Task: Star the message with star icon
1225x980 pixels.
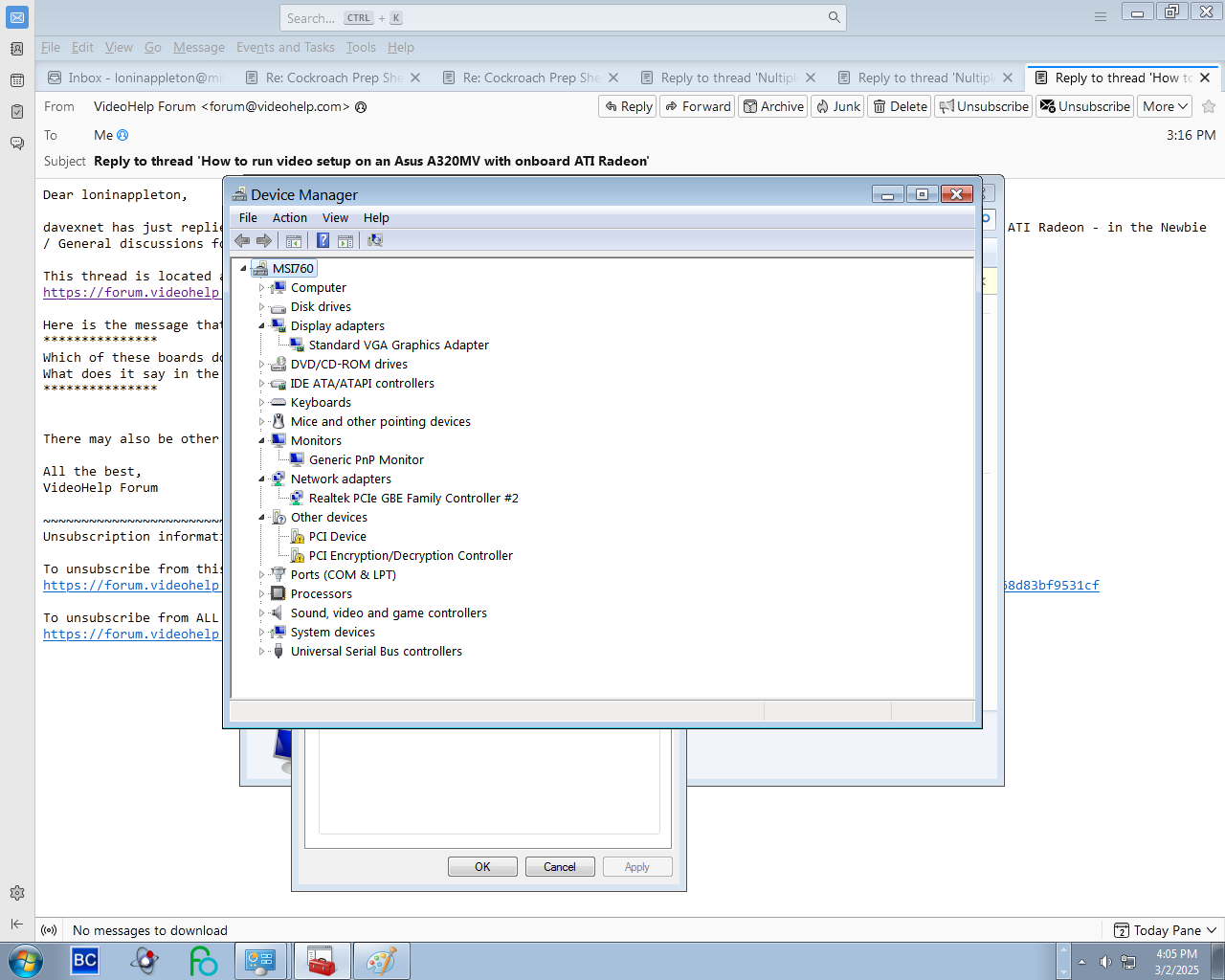Action: coord(1209,106)
